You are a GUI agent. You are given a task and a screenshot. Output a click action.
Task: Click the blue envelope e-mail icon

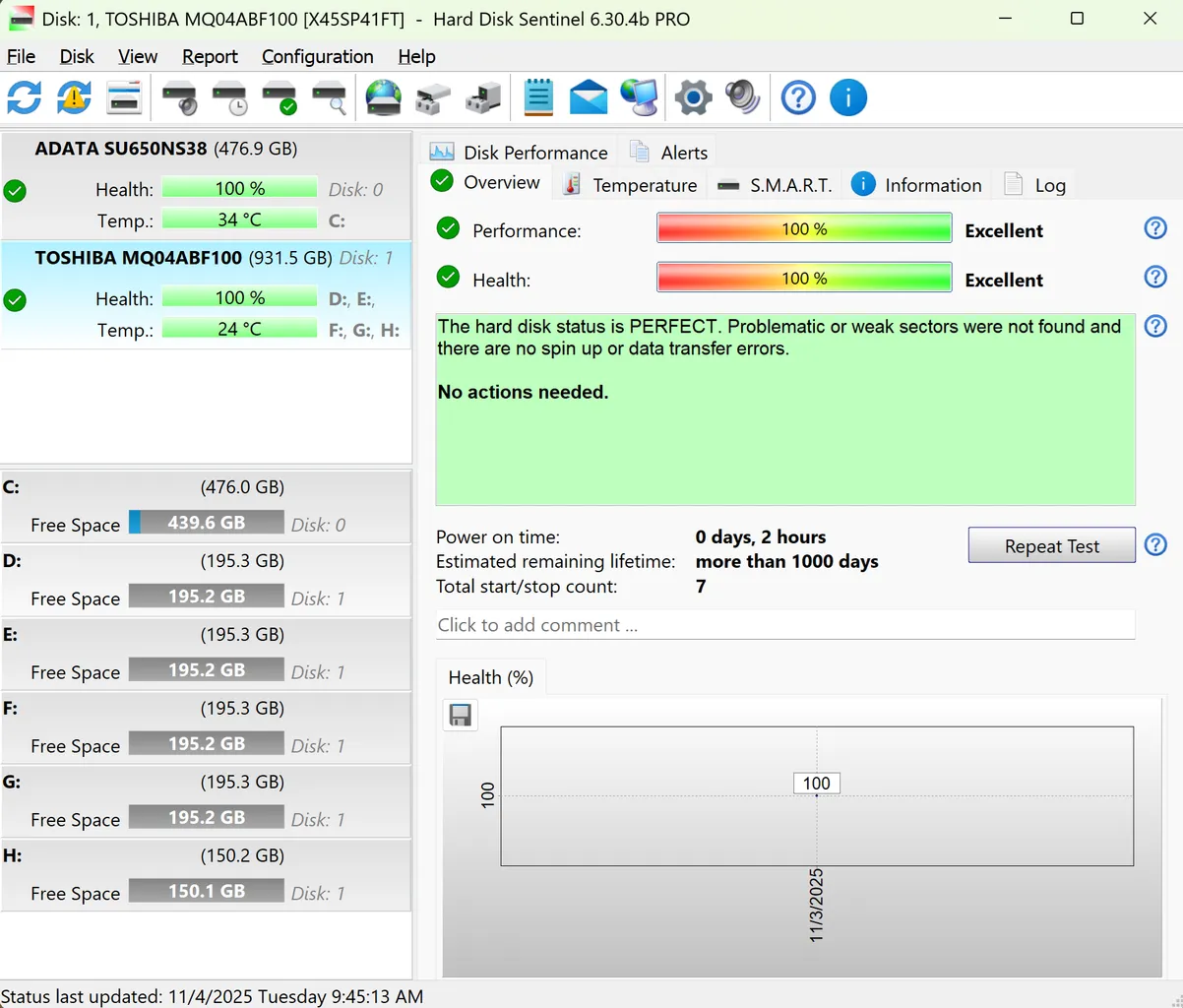[x=589, y=97]
